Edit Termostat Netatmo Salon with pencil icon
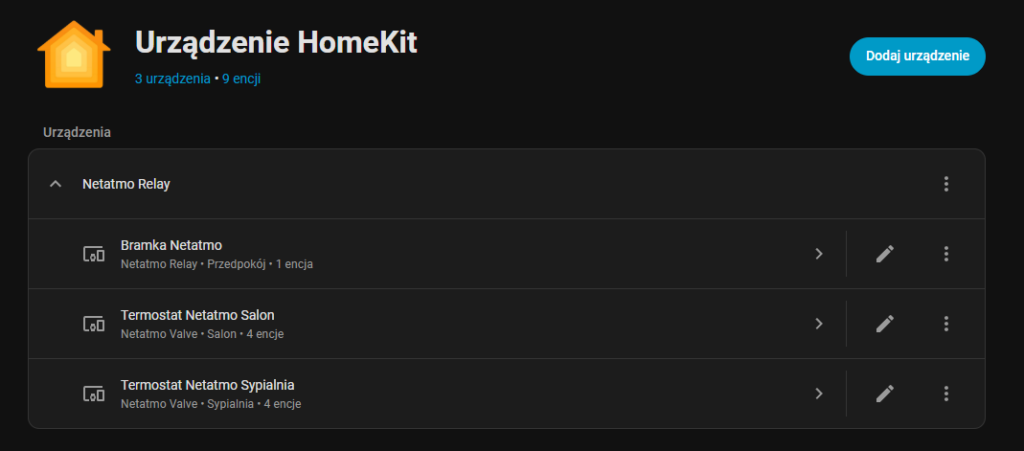1024x451 pixels. pyautogui.click(x=884, y=324)
